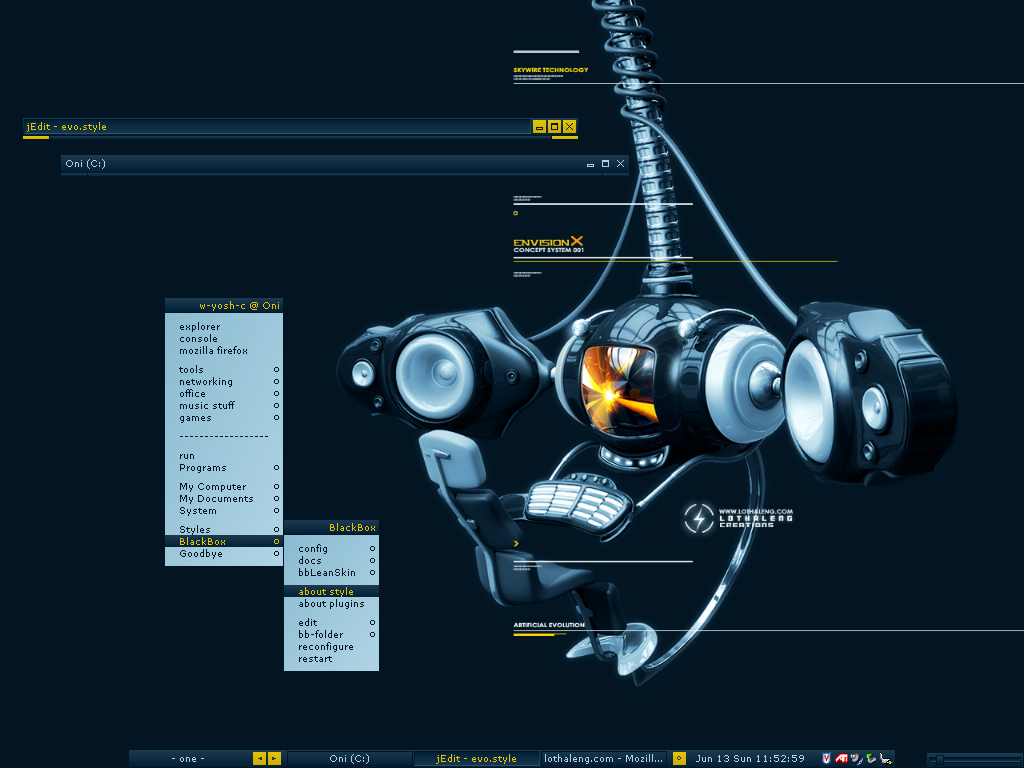Select reconfigure in BlackBox submenu
The image size is (1024, 768).
point(331,647)
